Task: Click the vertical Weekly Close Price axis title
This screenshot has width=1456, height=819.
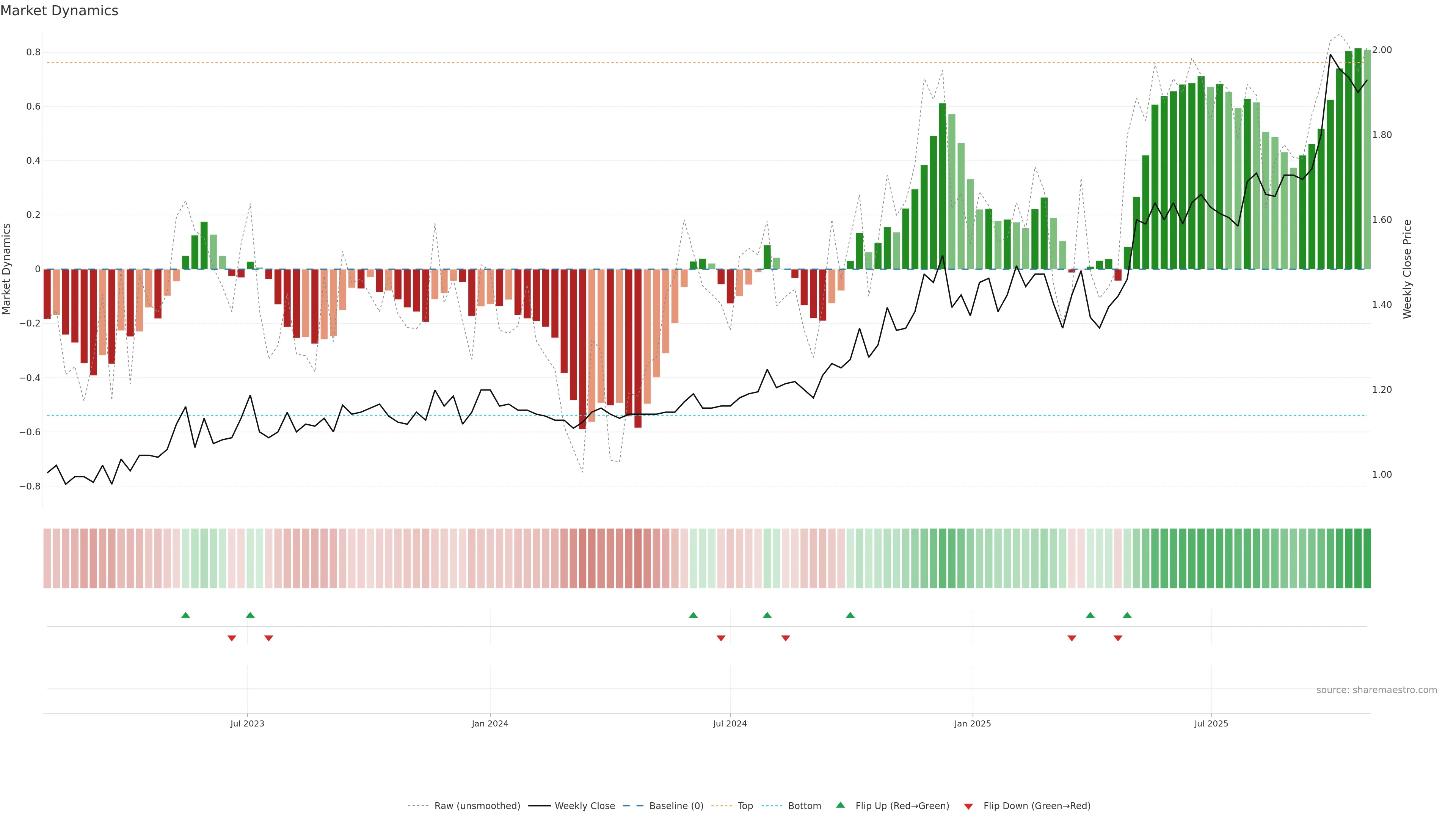Action: [x=1407, y=269]
